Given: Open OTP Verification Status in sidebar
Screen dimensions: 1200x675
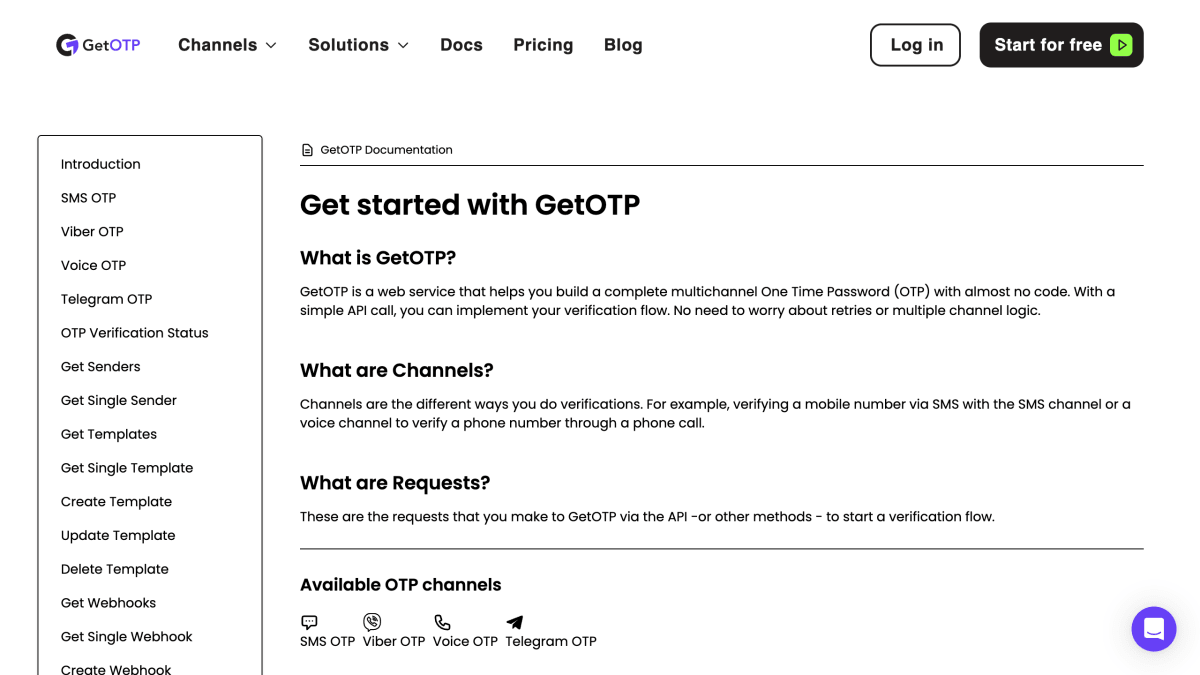Looking at the screenshot, I should [135, 333].
